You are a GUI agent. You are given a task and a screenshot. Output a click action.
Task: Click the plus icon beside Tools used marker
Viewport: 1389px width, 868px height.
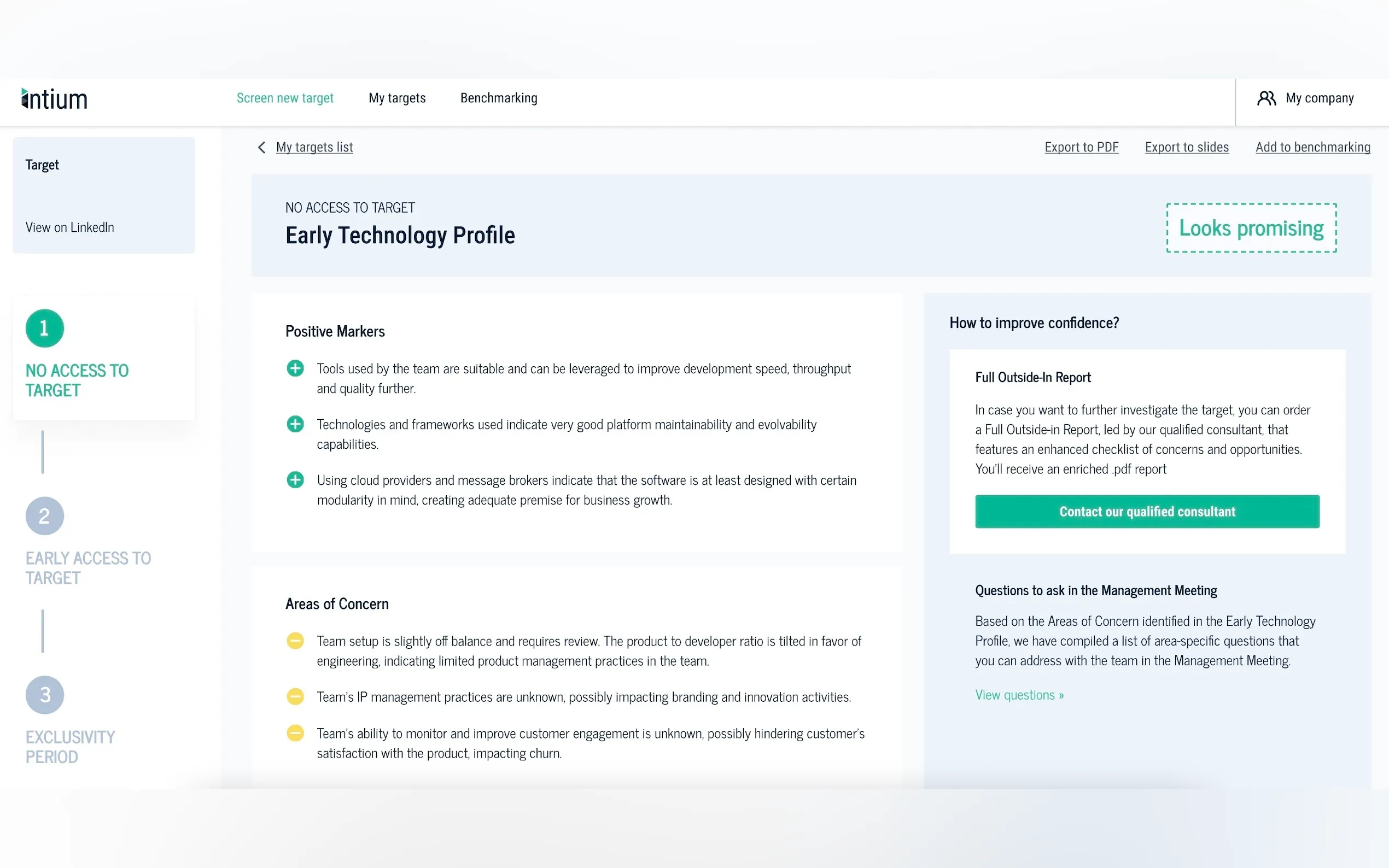pos(295,368)
